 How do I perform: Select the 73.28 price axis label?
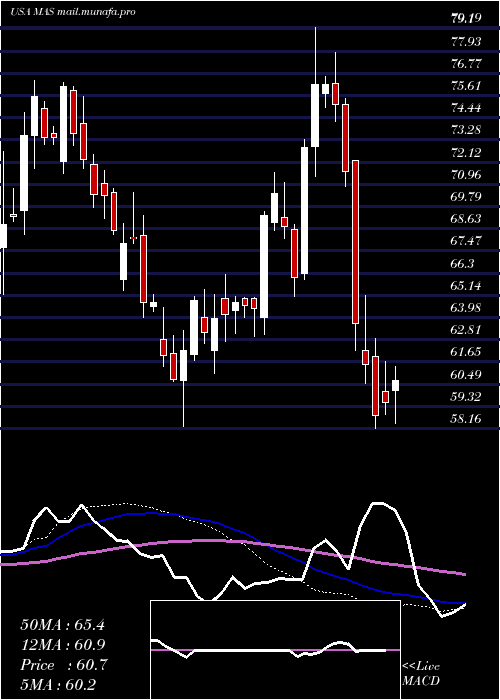click(466, 130)
